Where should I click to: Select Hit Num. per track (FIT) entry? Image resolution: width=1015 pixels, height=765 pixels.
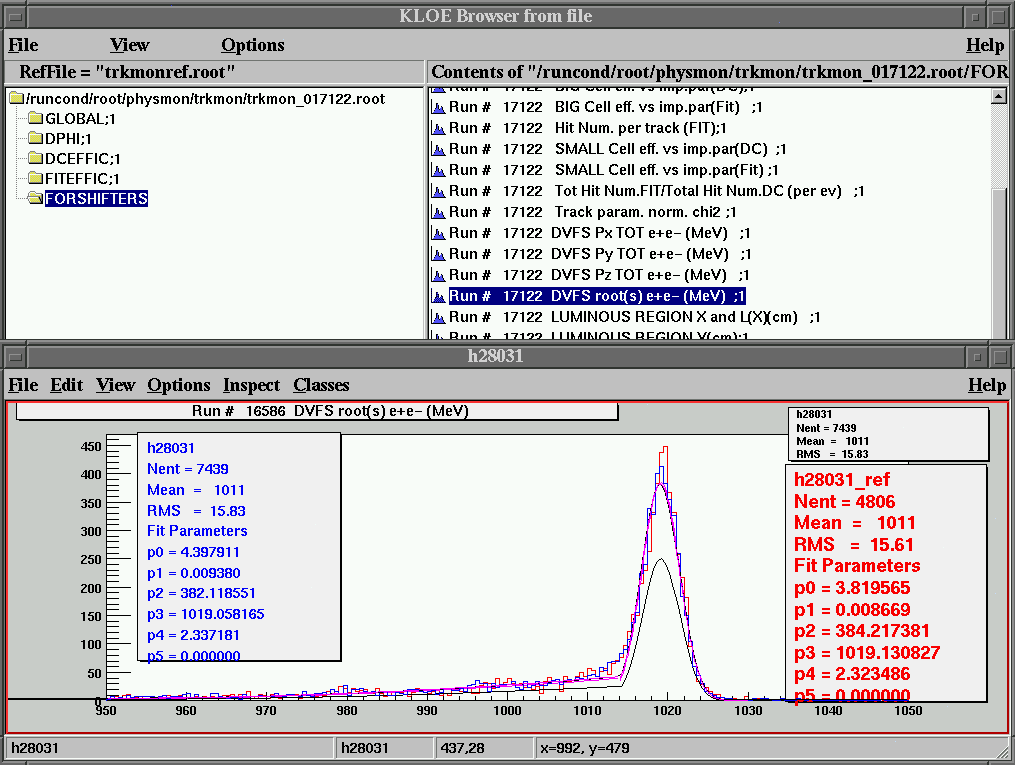click(x=588, y=128)
